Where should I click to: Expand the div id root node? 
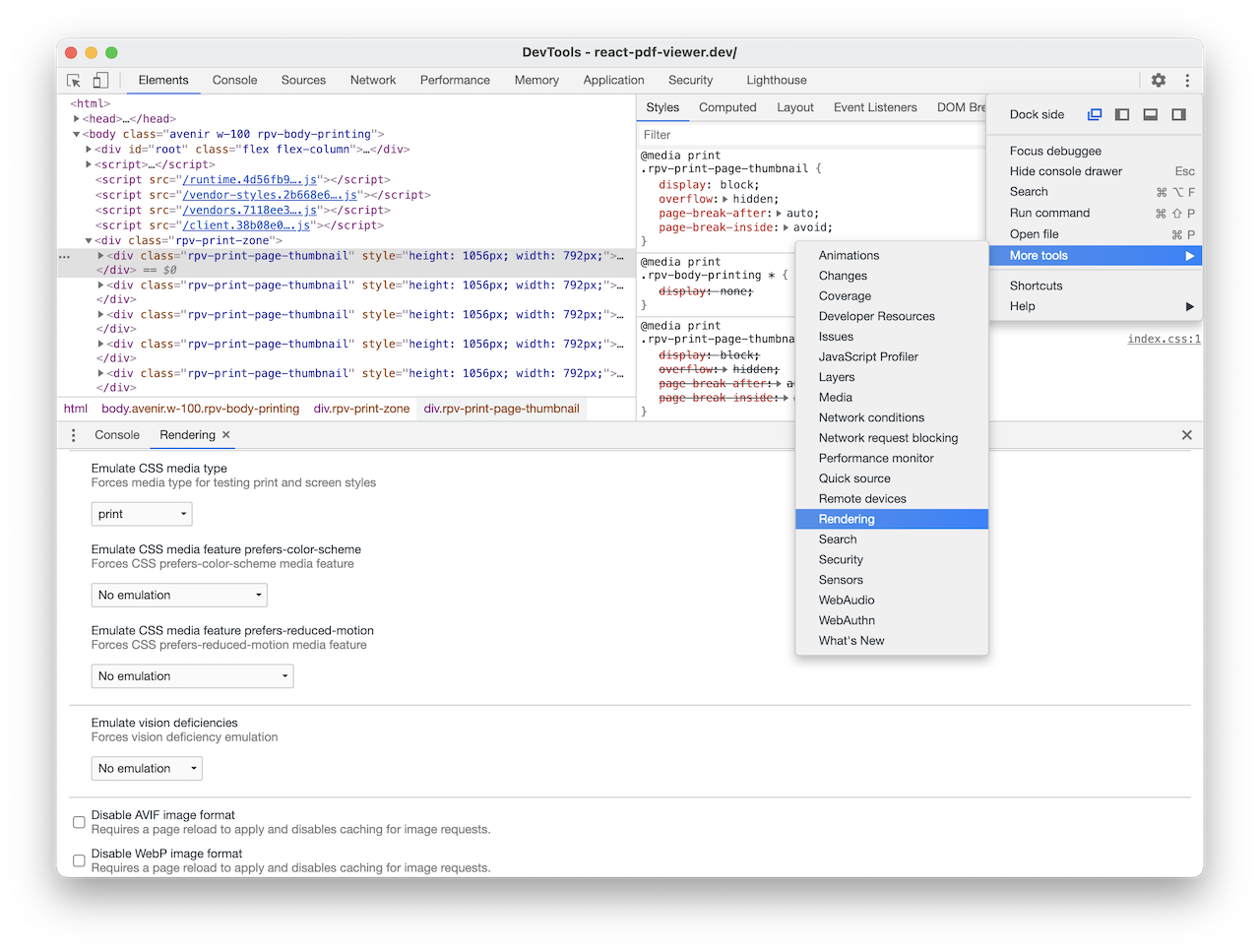click(89, 150)
